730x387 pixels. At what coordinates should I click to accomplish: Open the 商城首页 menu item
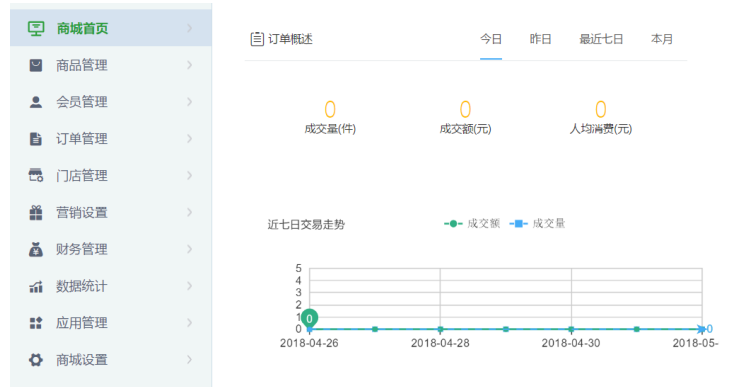pyautogui.click(x=111, y=28)
